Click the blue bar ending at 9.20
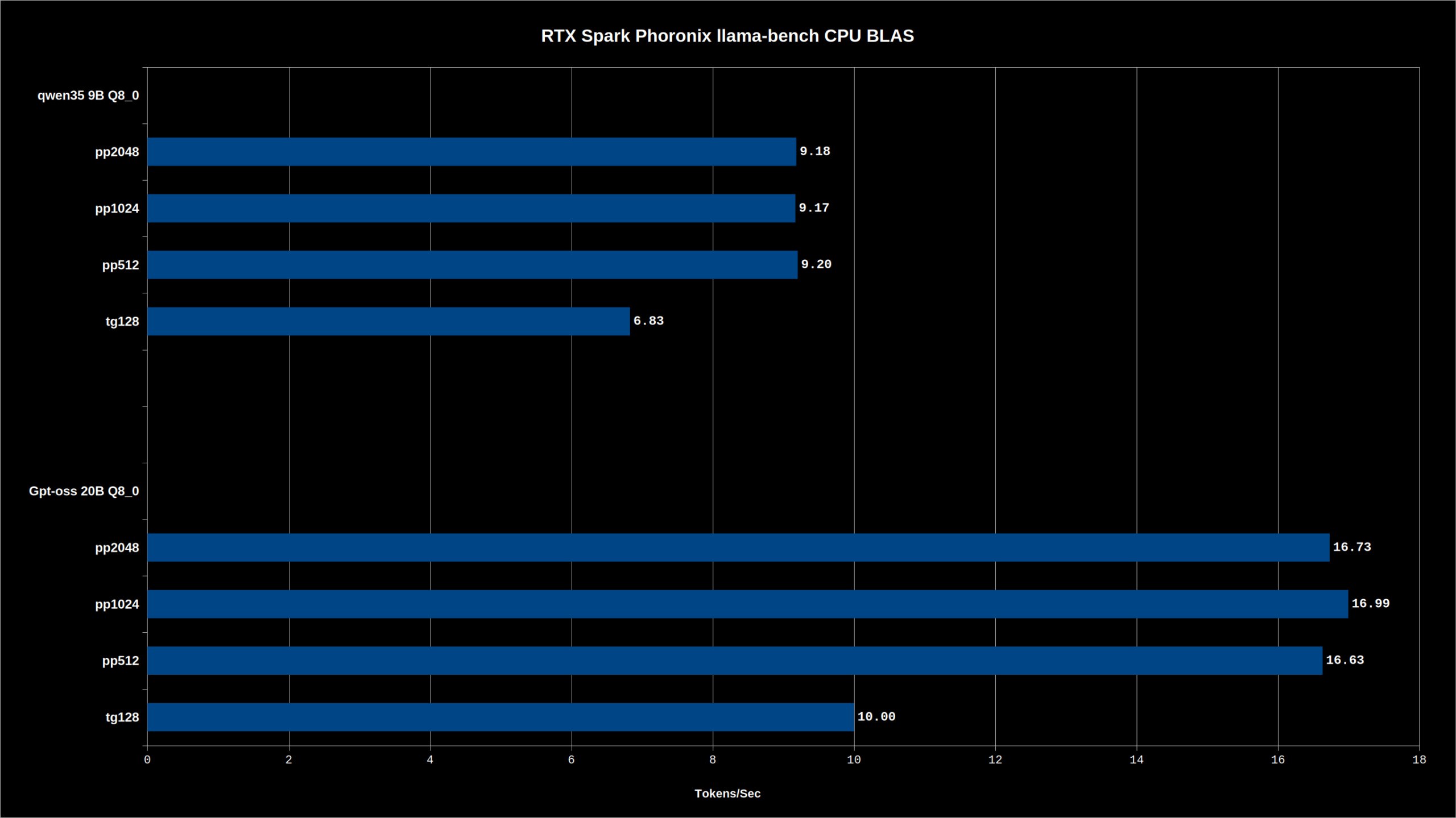Viewport: 1456px width, 818px height. click(x=472, y=265)
